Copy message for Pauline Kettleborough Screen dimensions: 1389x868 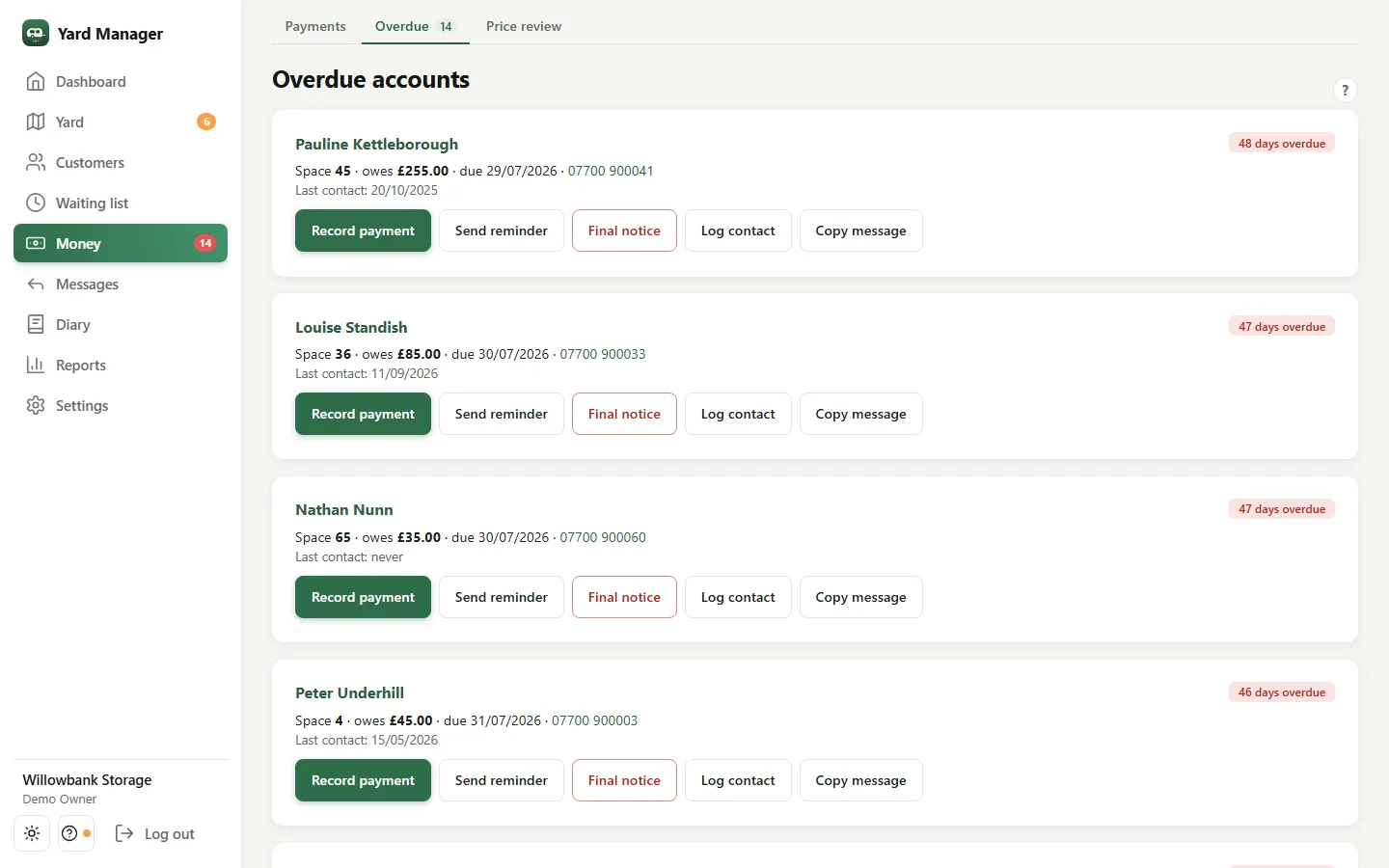pos(860,231)
